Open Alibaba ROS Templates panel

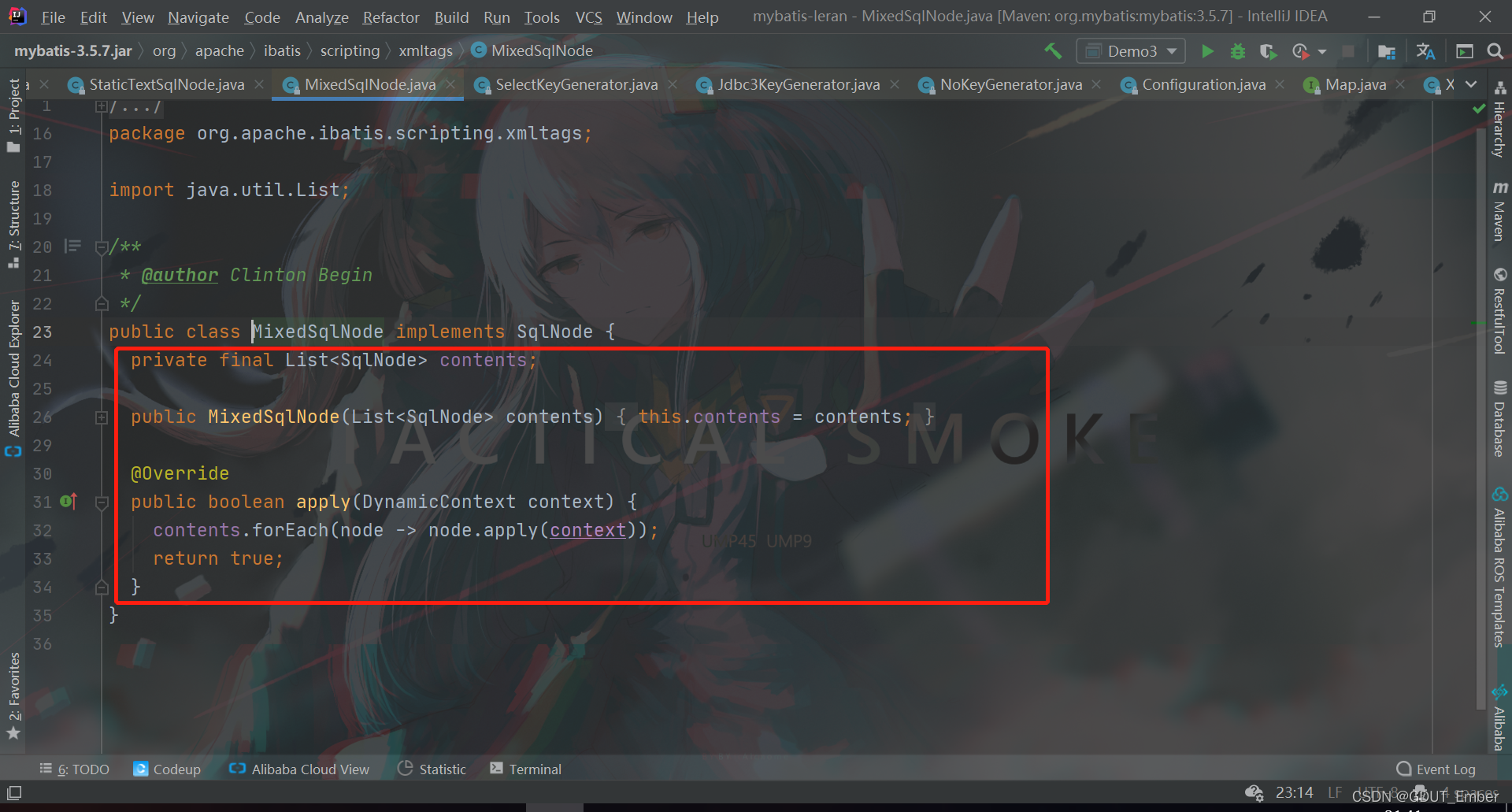click(x=1500, y=567)
